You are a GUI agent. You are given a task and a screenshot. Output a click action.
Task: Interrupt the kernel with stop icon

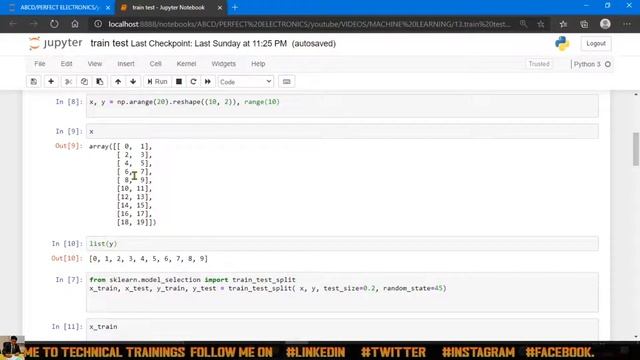point(179,82)
